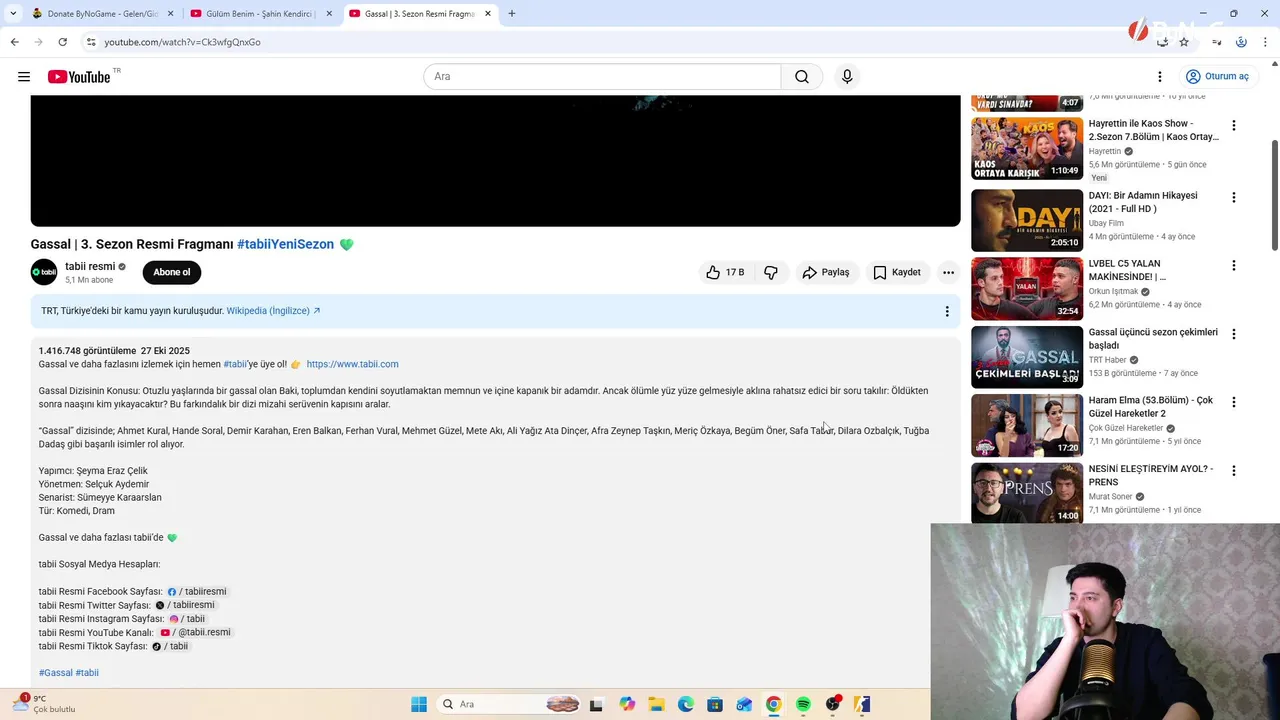
Task: Open the Chrome profile avatar
Action: [1241, 42]
